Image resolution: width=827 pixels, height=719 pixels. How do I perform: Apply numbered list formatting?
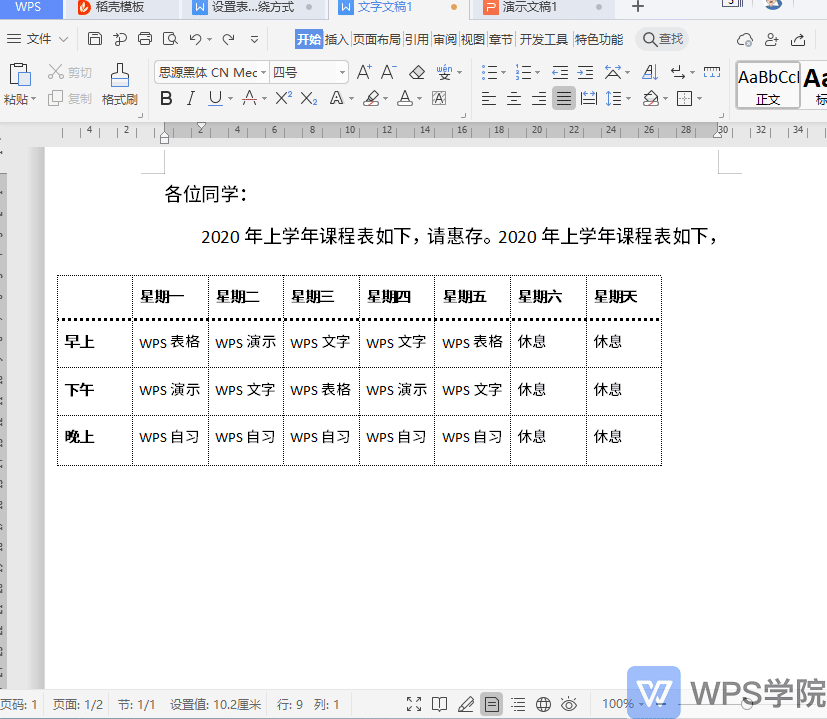point(523,72)
